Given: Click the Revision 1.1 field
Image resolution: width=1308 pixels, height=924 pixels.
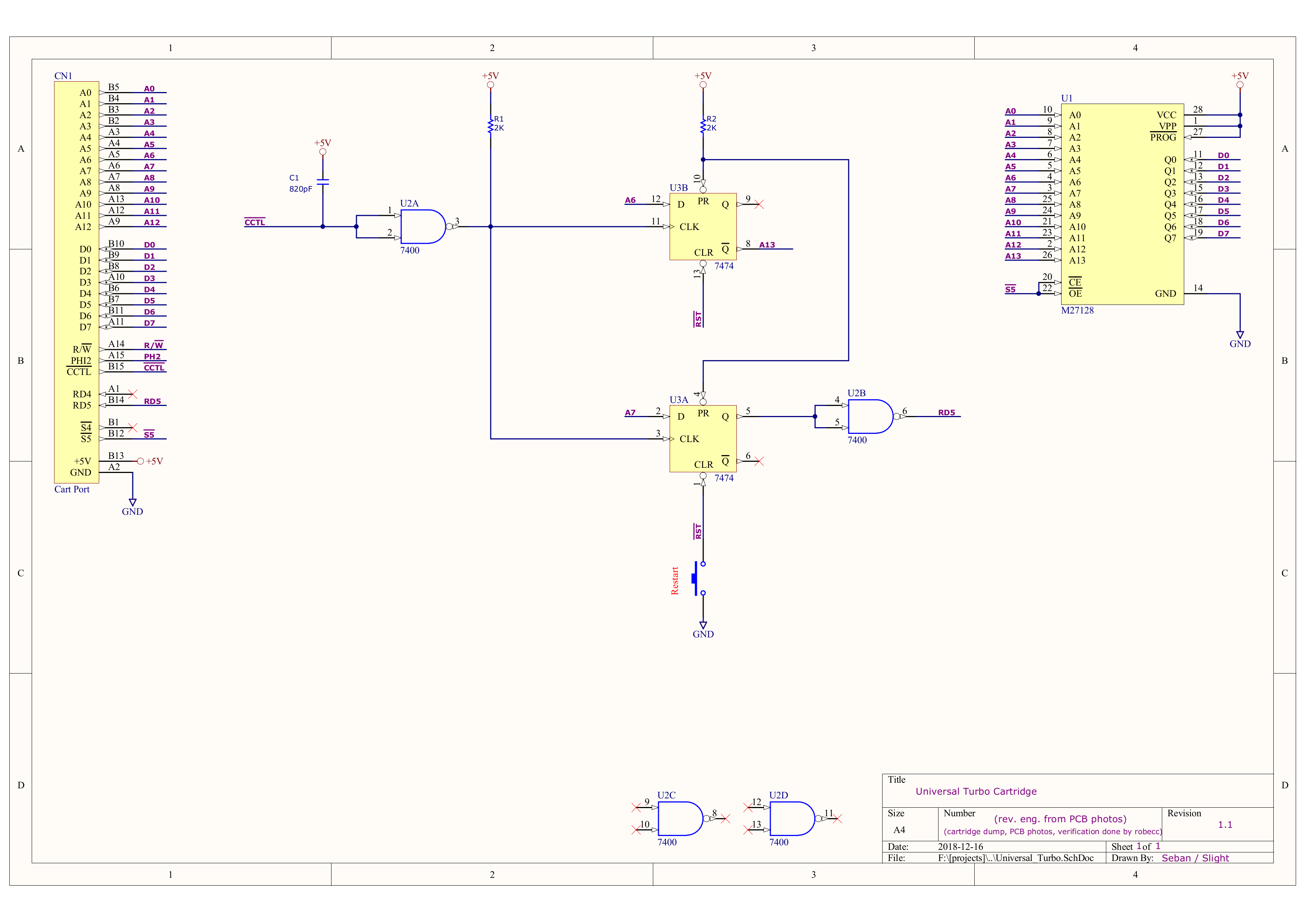Looking at the screenshot, I should coord(1225,824).
